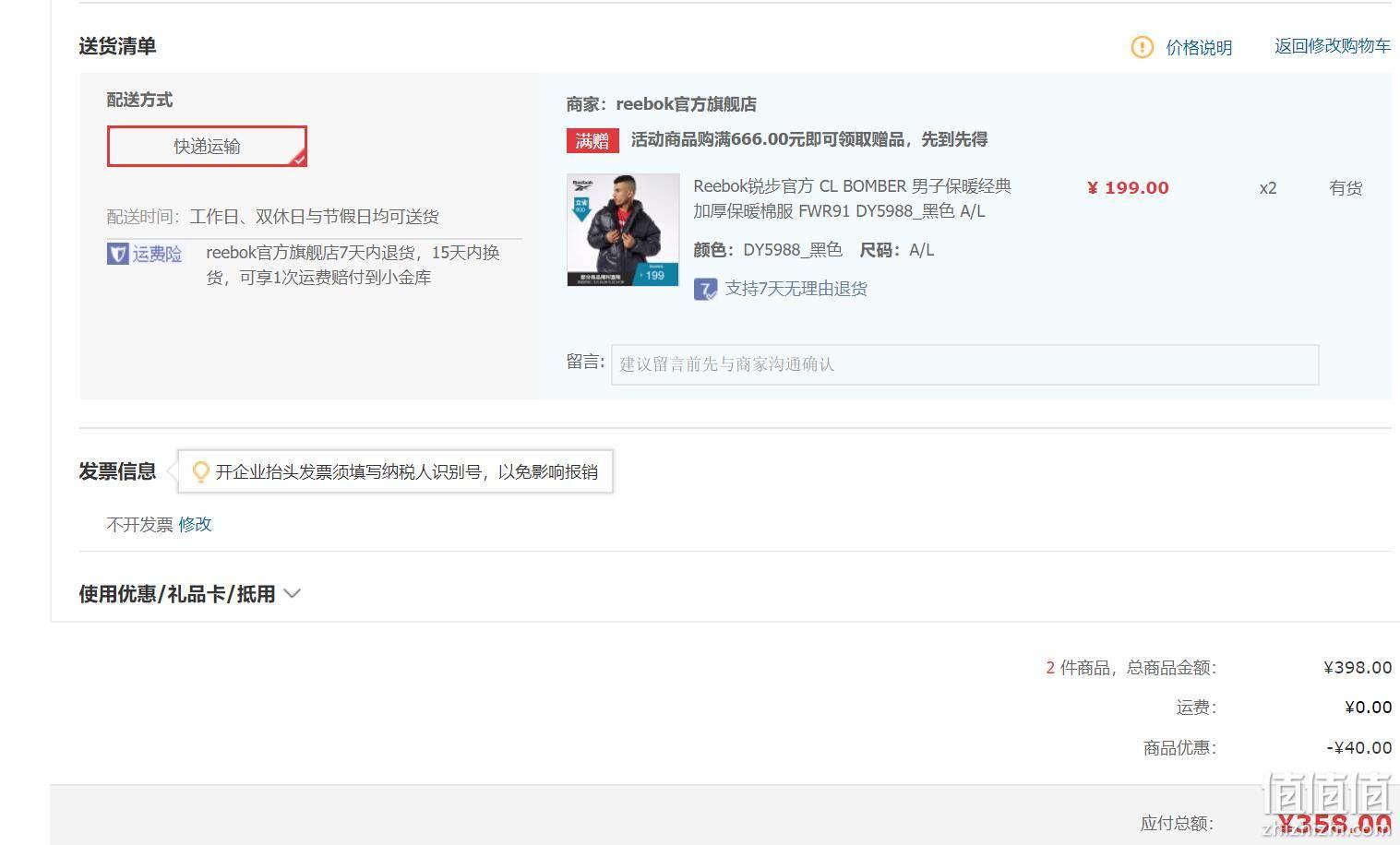Image resolution: width=1400 pixels, height=845 pixels.
Task: Click the 尺码: A/L size attribute
Action: 897,250
